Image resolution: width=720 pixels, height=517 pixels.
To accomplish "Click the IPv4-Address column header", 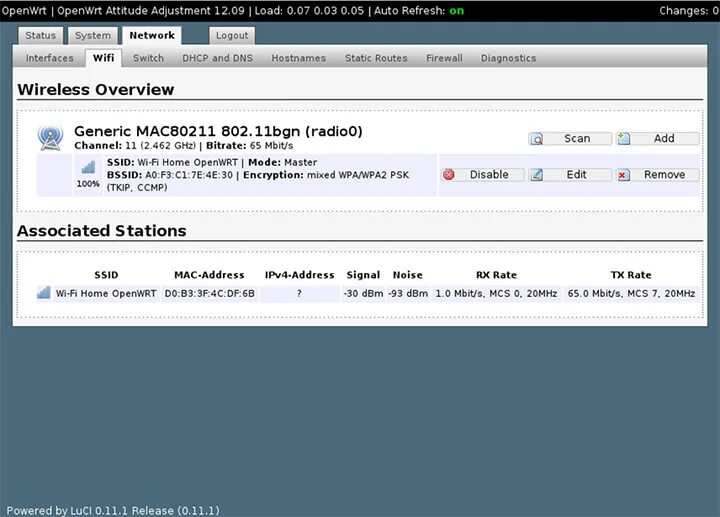I will pos(299,275).
